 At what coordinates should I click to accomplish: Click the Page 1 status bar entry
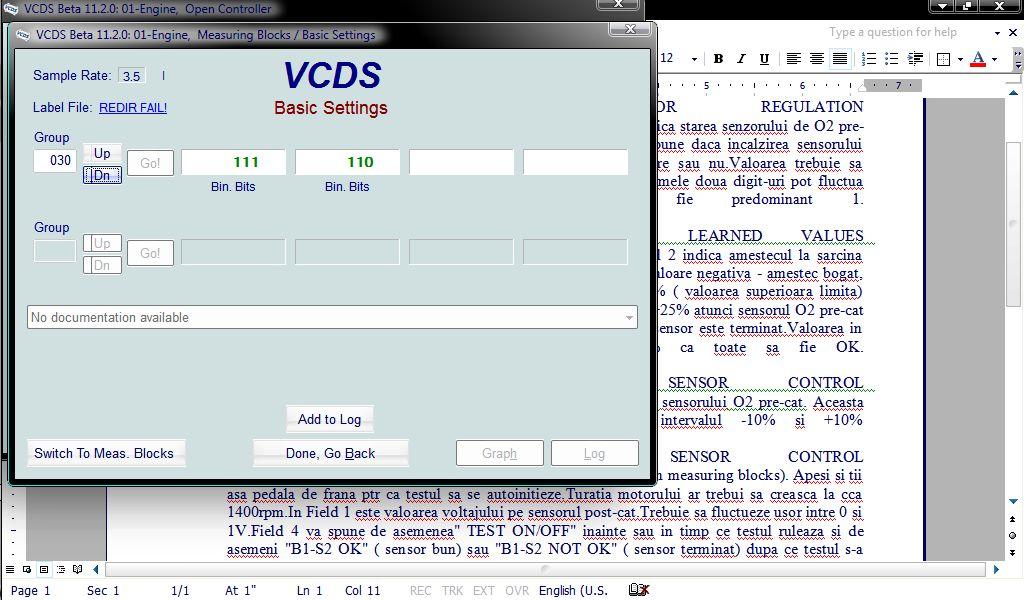pyautogui.click(x=30, y=590)
